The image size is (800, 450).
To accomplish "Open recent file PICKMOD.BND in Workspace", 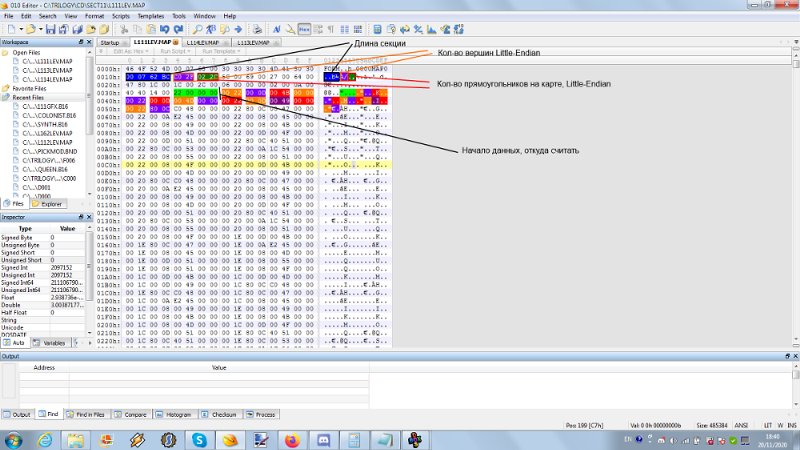I will [49, 152].
